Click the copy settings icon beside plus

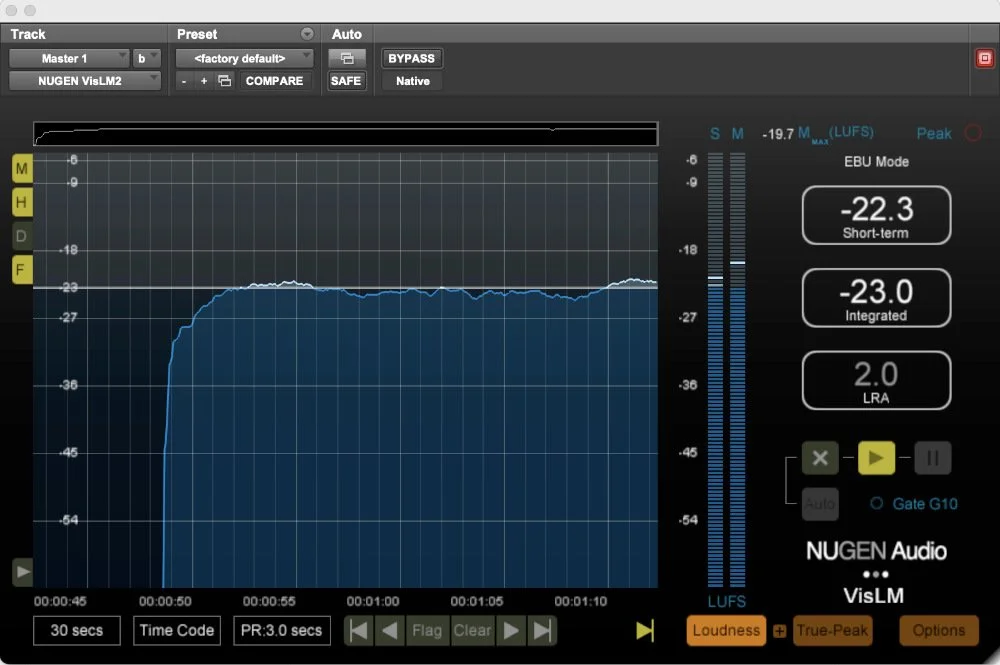tap(224, 81)
